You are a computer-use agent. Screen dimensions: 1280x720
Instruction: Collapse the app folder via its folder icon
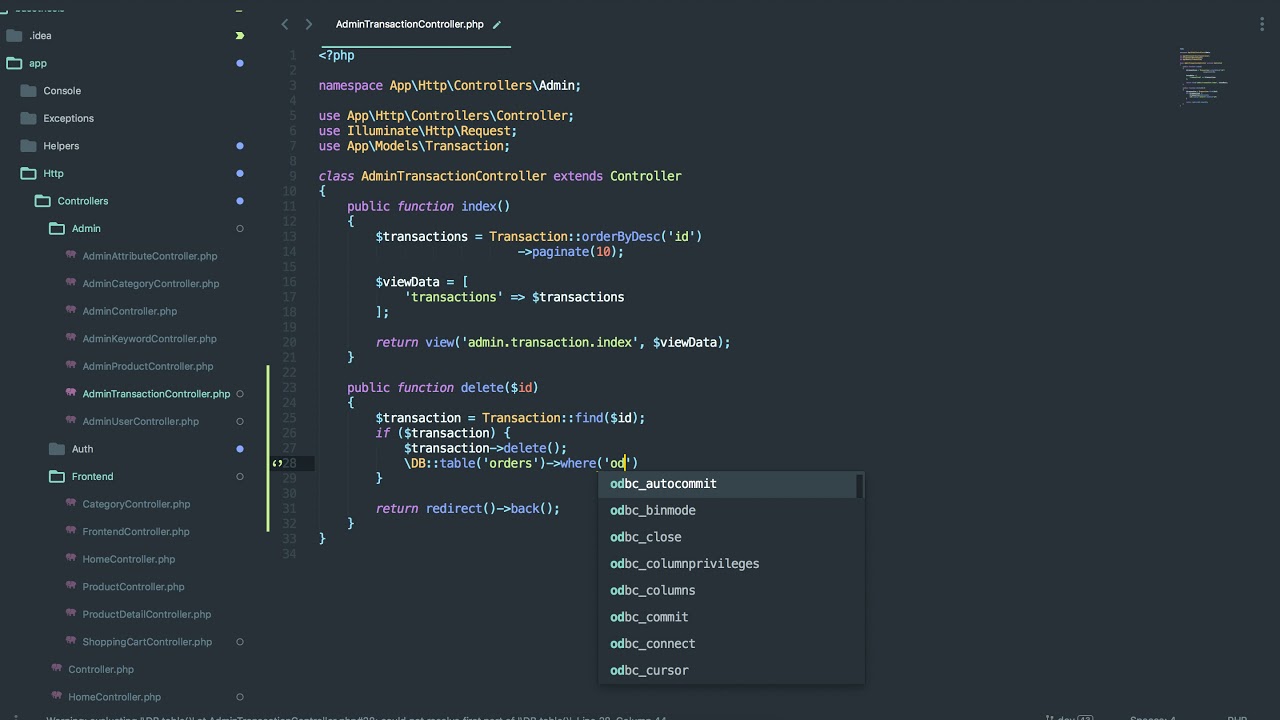pos(14,63)
